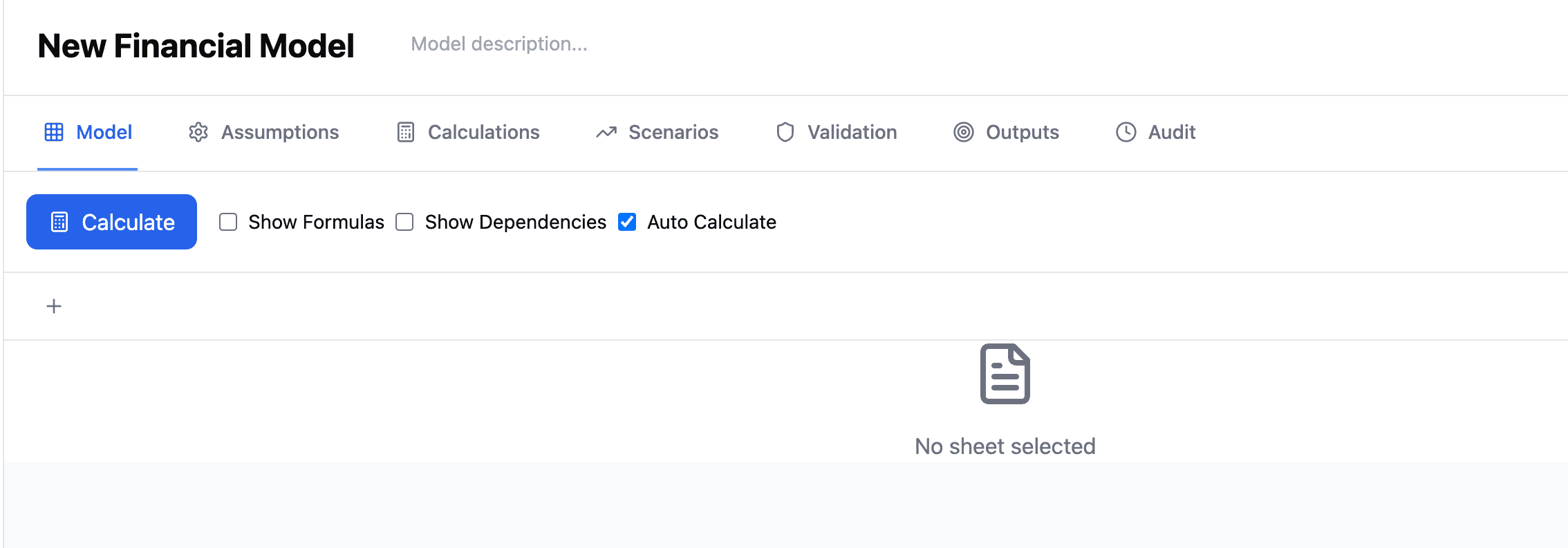The width and height of the screenshot is (1568, 548).
Task: Enable Show Formulas
Action: pyautogui.click(x=228, y=222)
